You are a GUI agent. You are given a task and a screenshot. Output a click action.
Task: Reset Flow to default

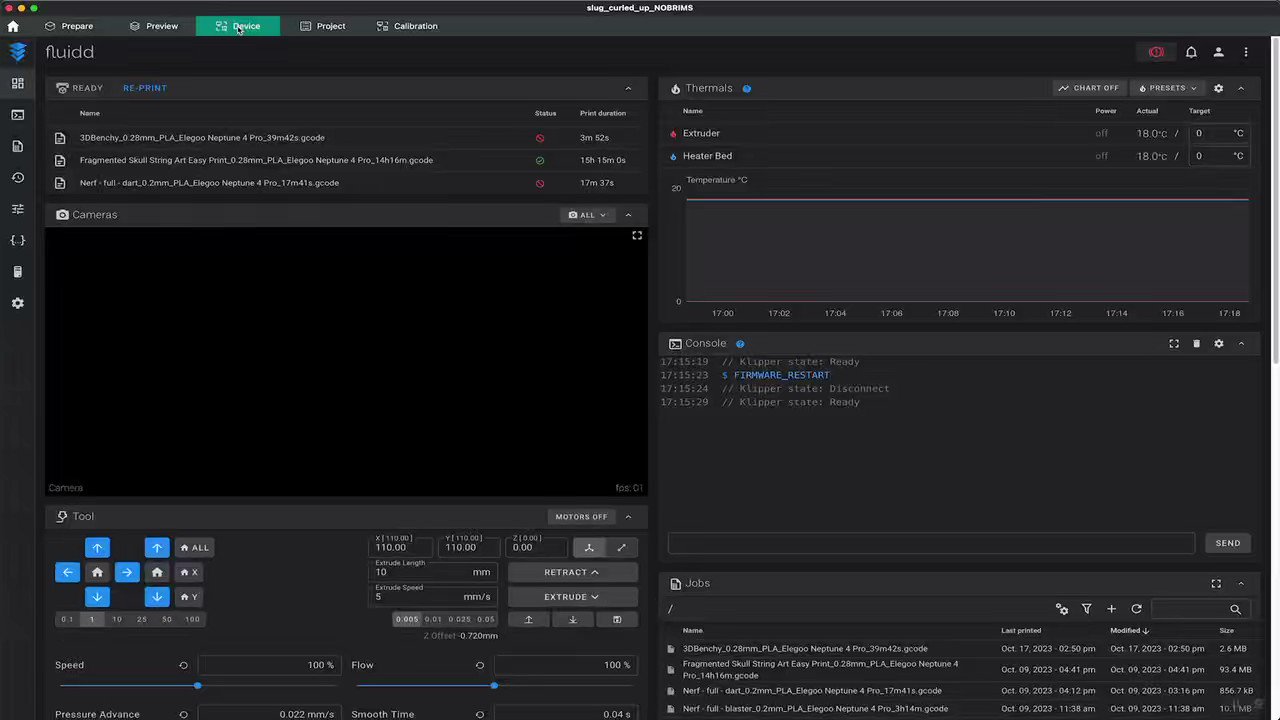480,665
